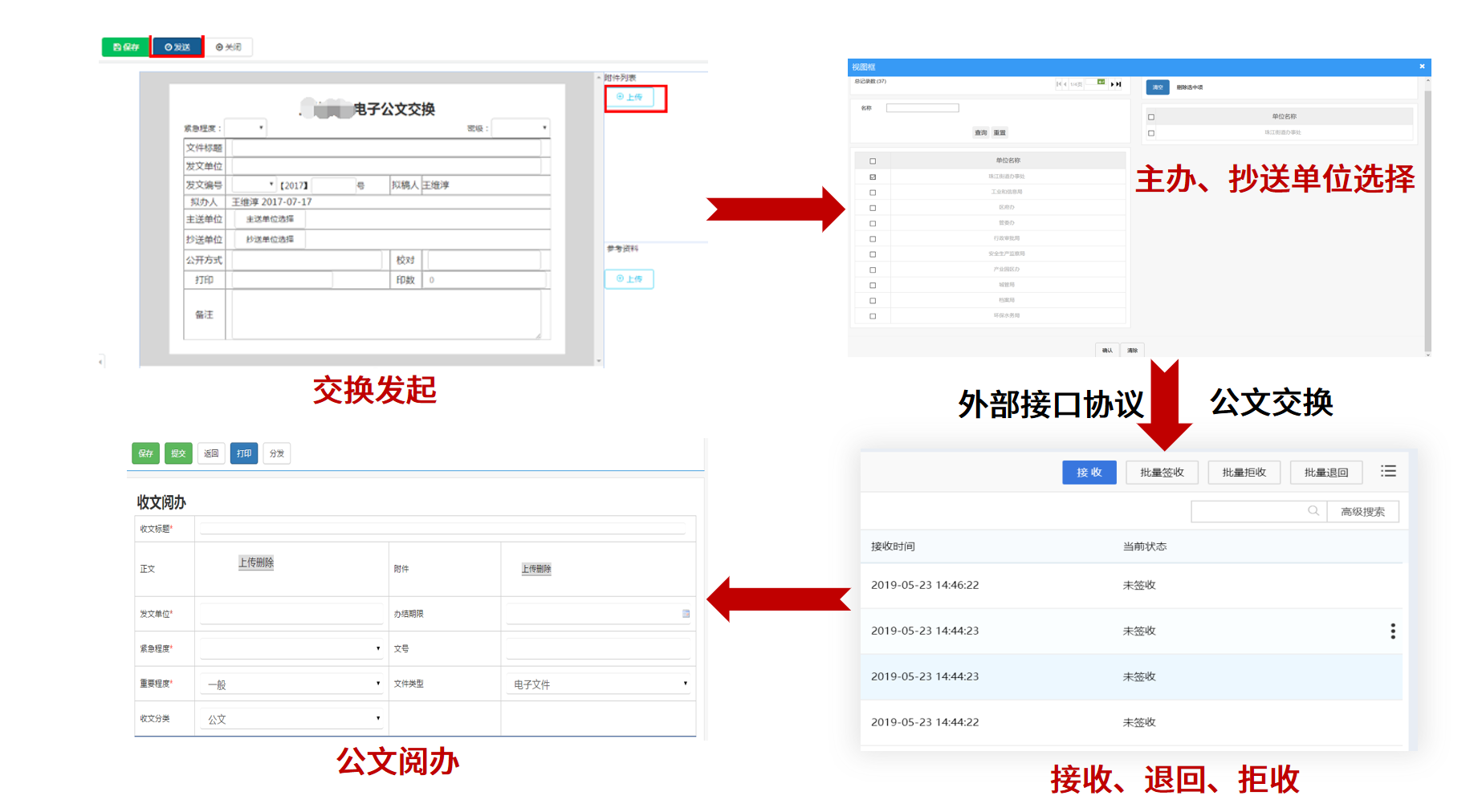Viewport: 1478px width, 812px height.
Task: Check the 工业和信息局 unit checkbox
Action: 872,192
